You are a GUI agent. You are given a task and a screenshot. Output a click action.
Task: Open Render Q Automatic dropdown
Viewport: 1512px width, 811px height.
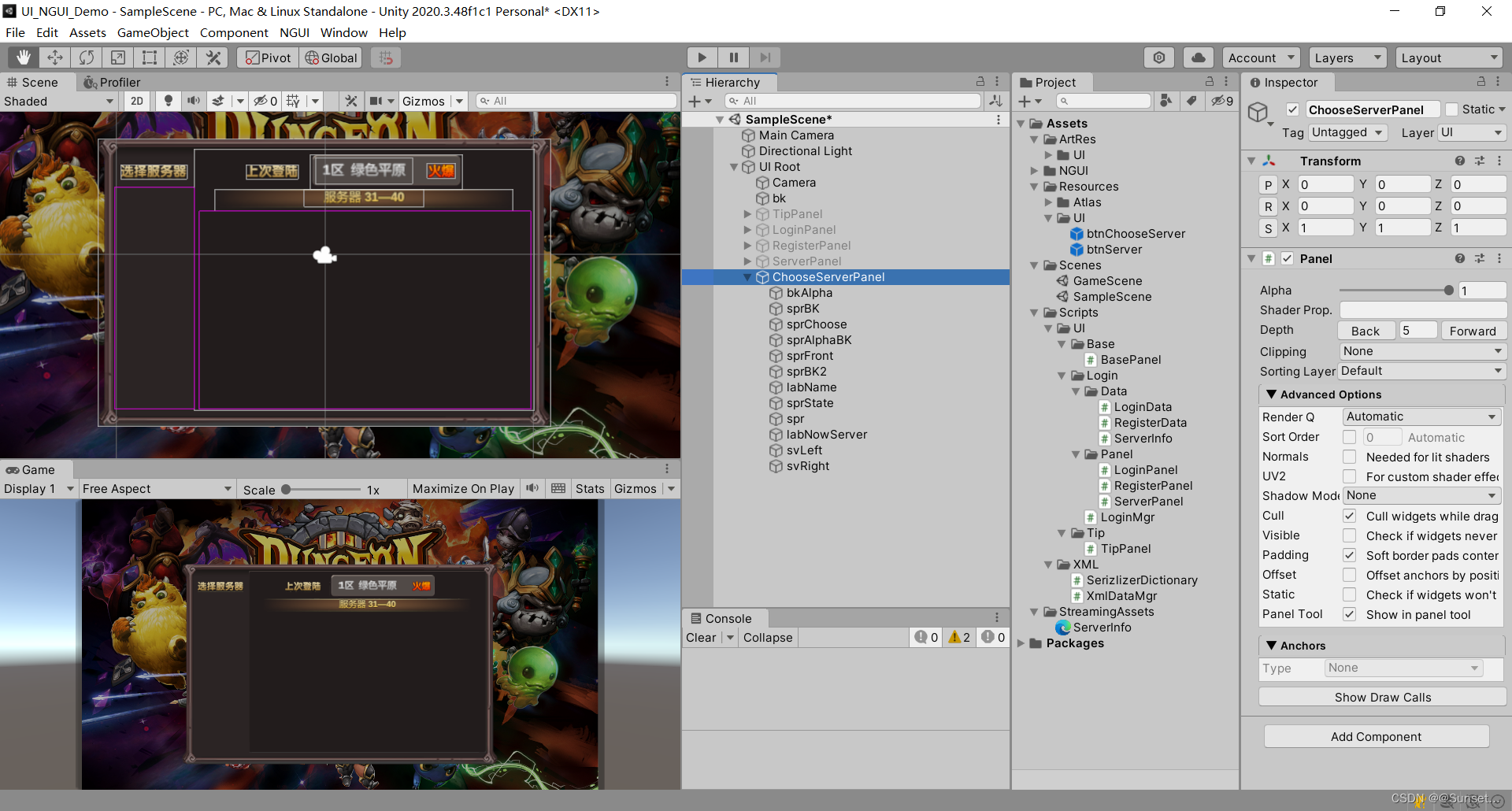(x=1421, y=417)
